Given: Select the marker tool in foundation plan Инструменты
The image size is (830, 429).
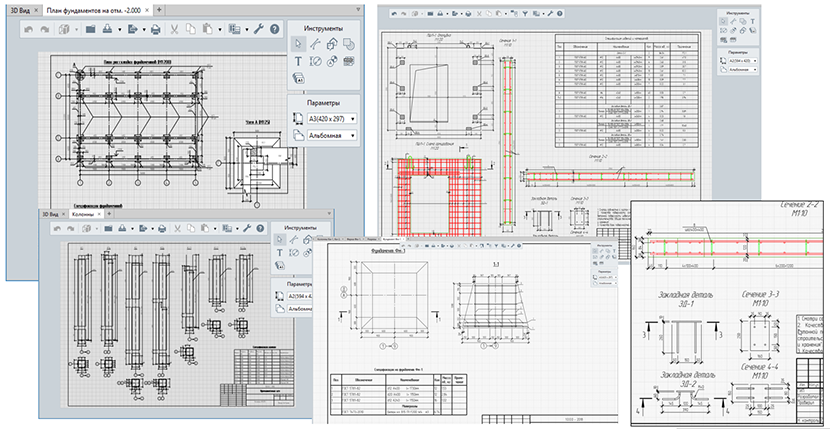Looking at the screenshot, I should 332,61.
